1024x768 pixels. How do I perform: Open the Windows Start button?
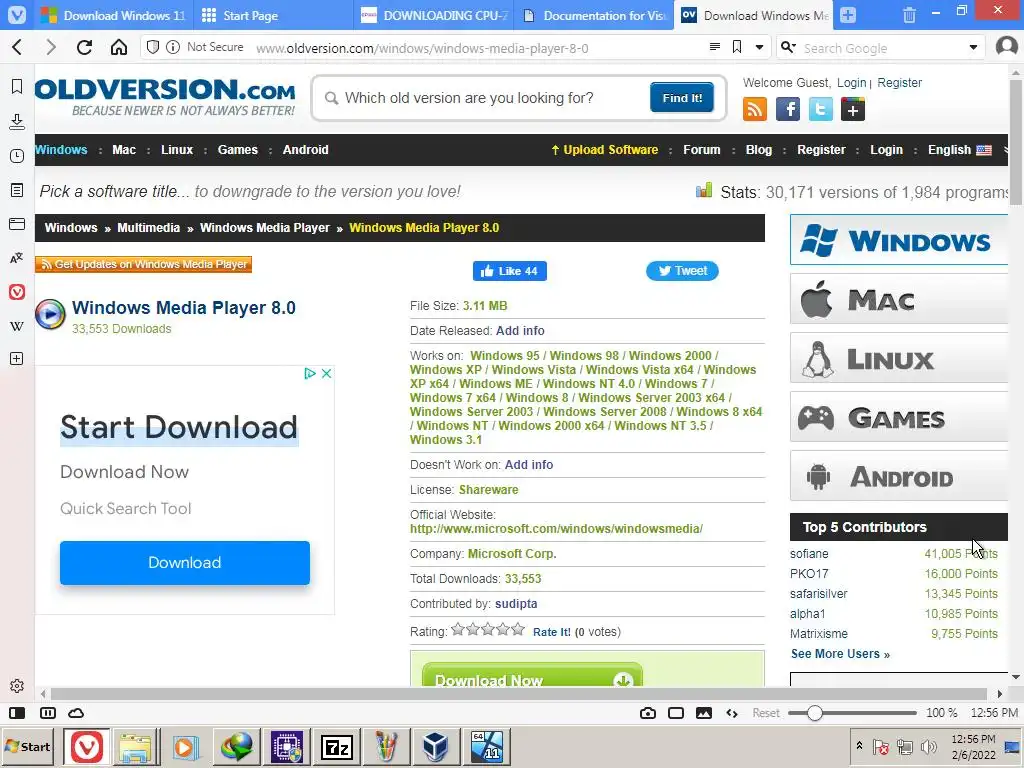pos(28,746)
